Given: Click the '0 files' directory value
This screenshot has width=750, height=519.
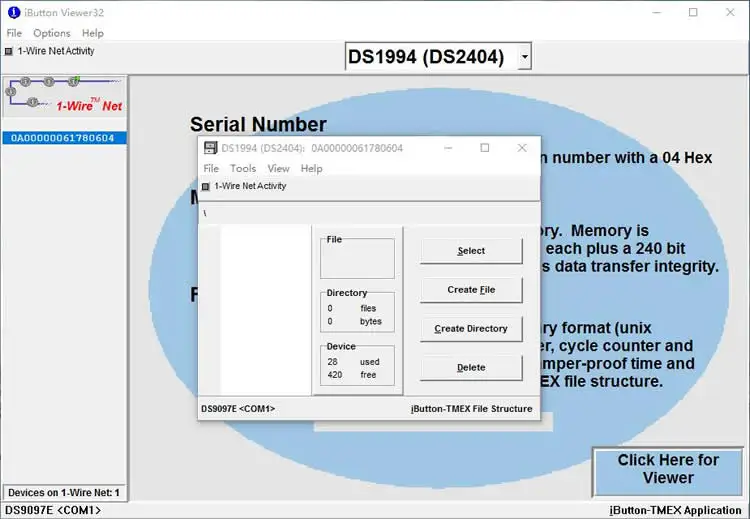Looking at the screenshot, I should pyautogui.click(x=352, y=309).
